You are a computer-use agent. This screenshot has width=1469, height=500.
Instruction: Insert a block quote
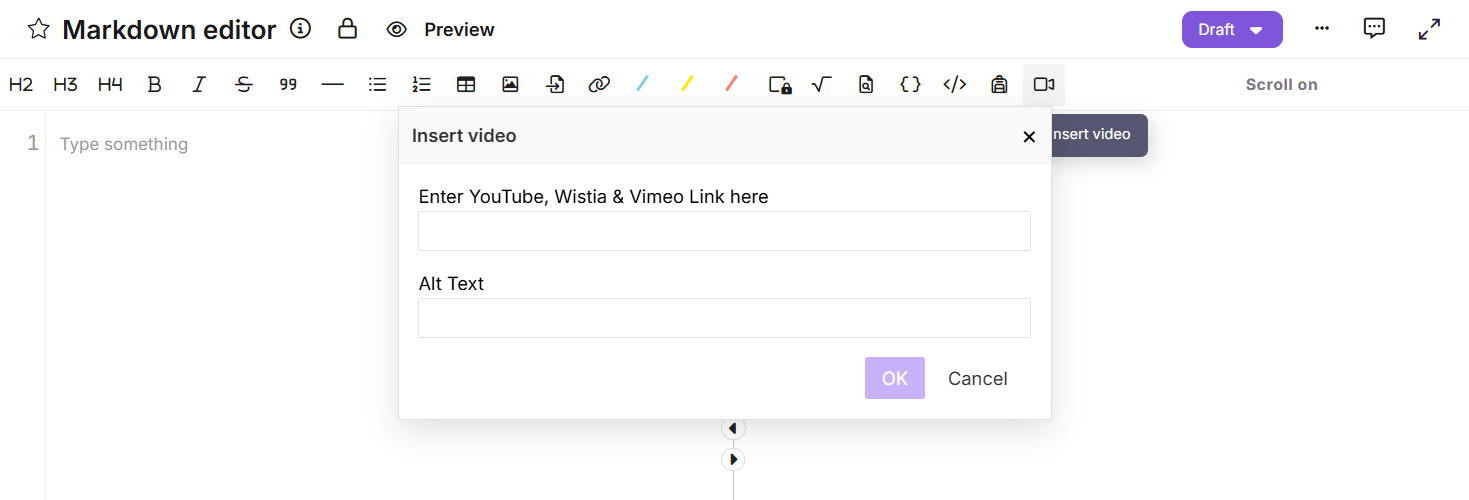[288, 85]
